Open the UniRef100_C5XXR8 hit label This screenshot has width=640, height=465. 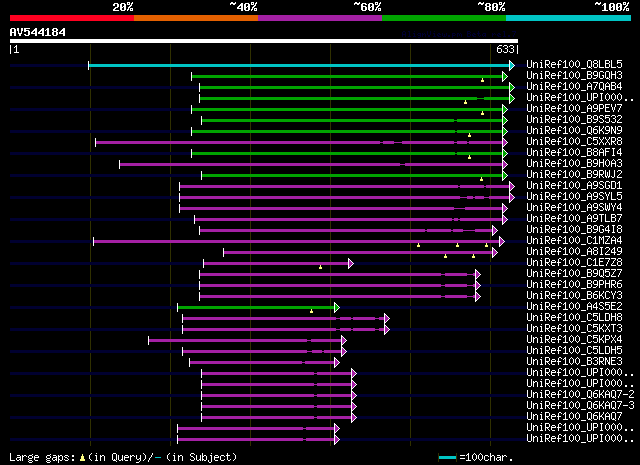click(574, 142)
